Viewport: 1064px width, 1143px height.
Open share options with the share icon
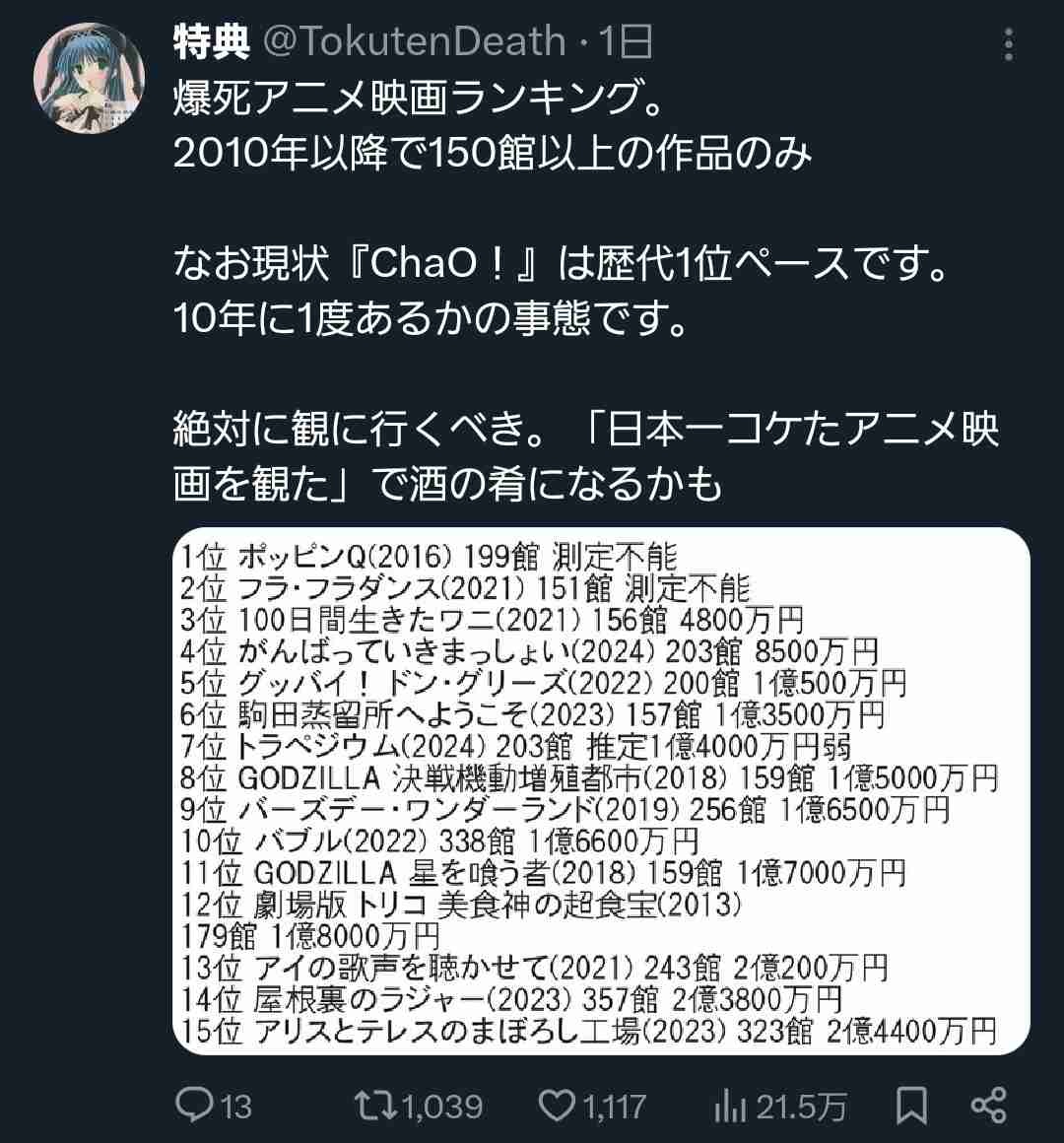(x=989, y=1106)
